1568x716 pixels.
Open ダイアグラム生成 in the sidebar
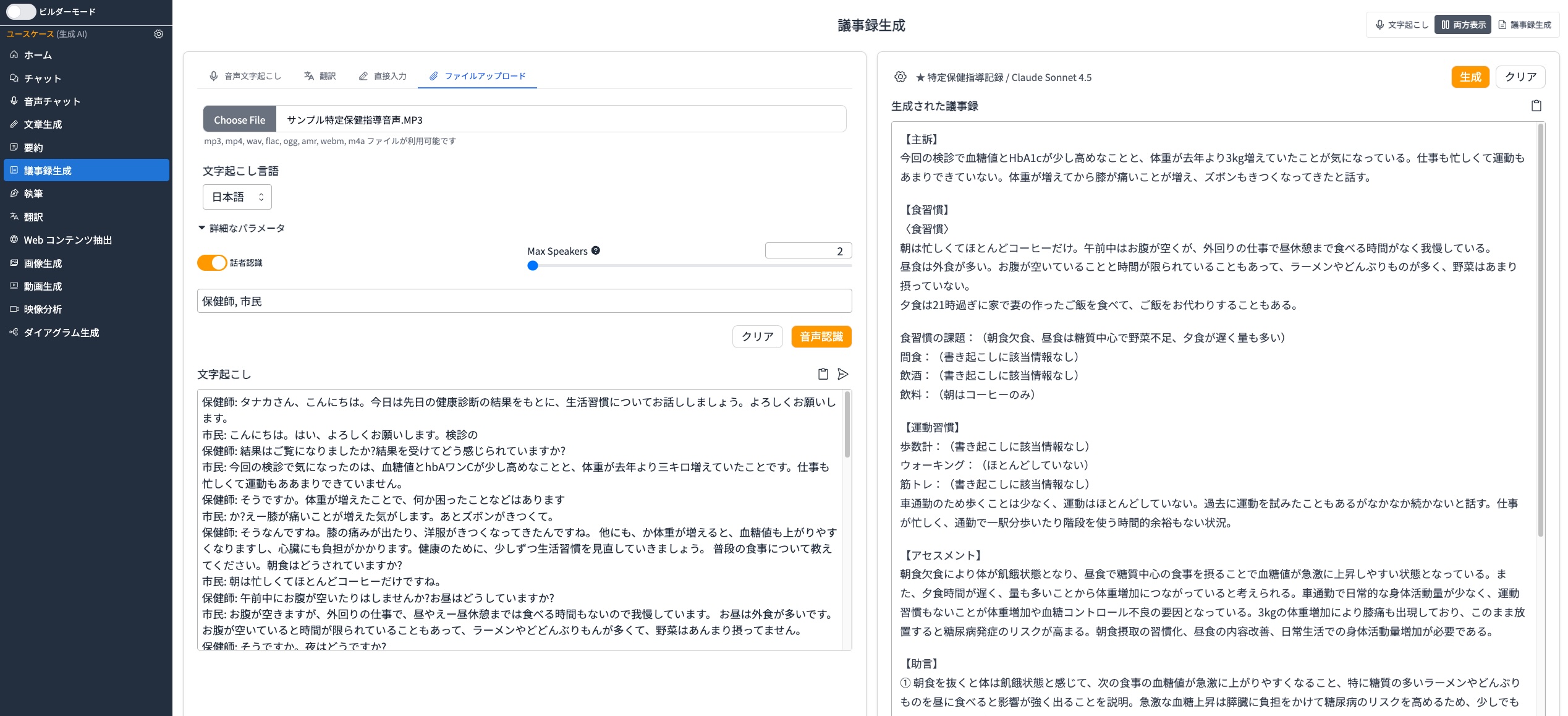[61, 333]
